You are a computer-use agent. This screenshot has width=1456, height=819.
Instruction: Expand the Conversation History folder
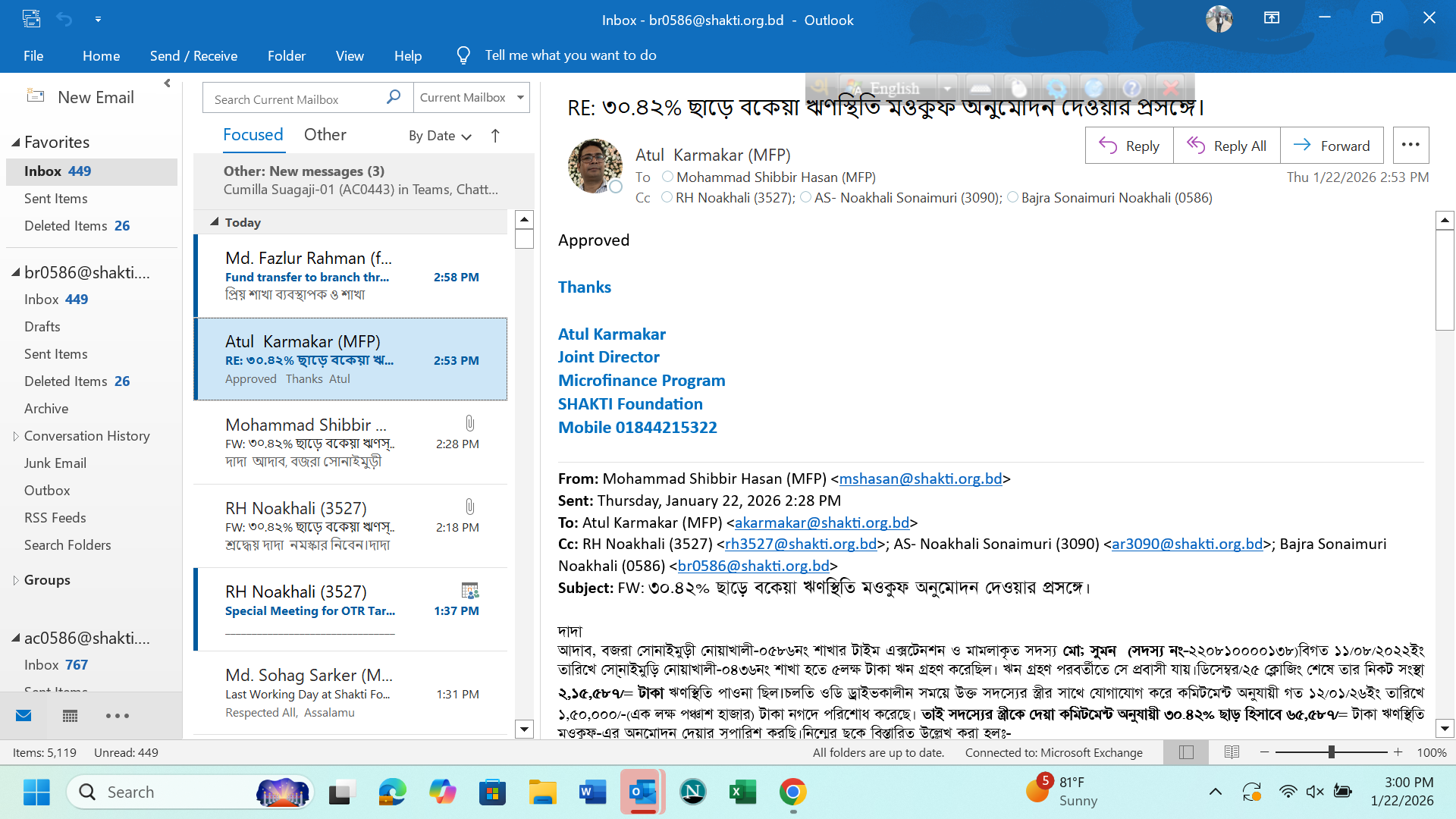[15, 436]
